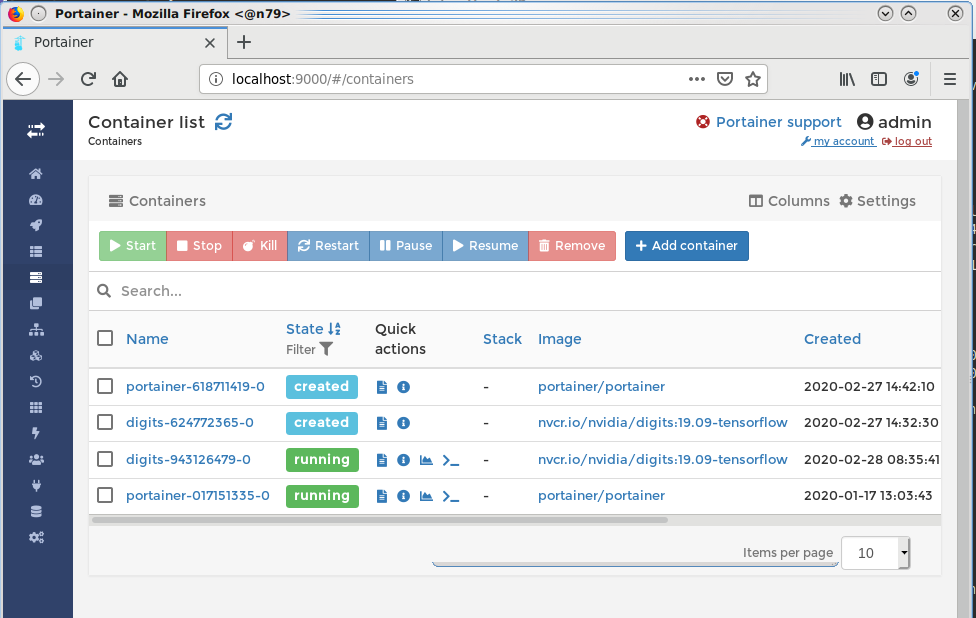Open stats chart icon for portainer-017151335-0
This screenshot has height=618, width=976.
(x=426, y=496)
